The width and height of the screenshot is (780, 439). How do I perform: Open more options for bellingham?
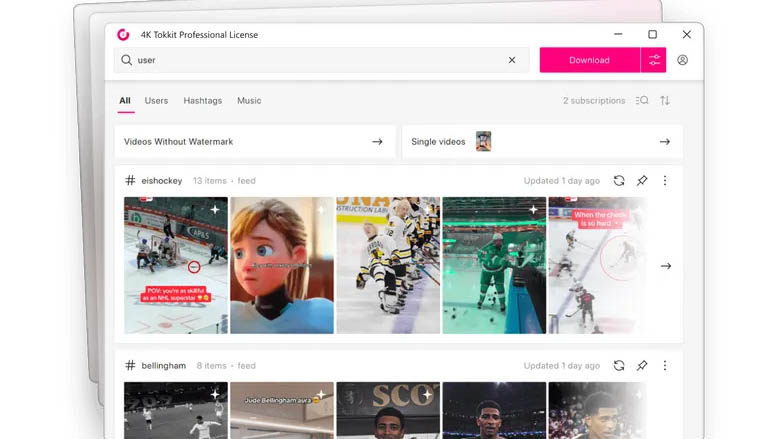pos(665,366)
